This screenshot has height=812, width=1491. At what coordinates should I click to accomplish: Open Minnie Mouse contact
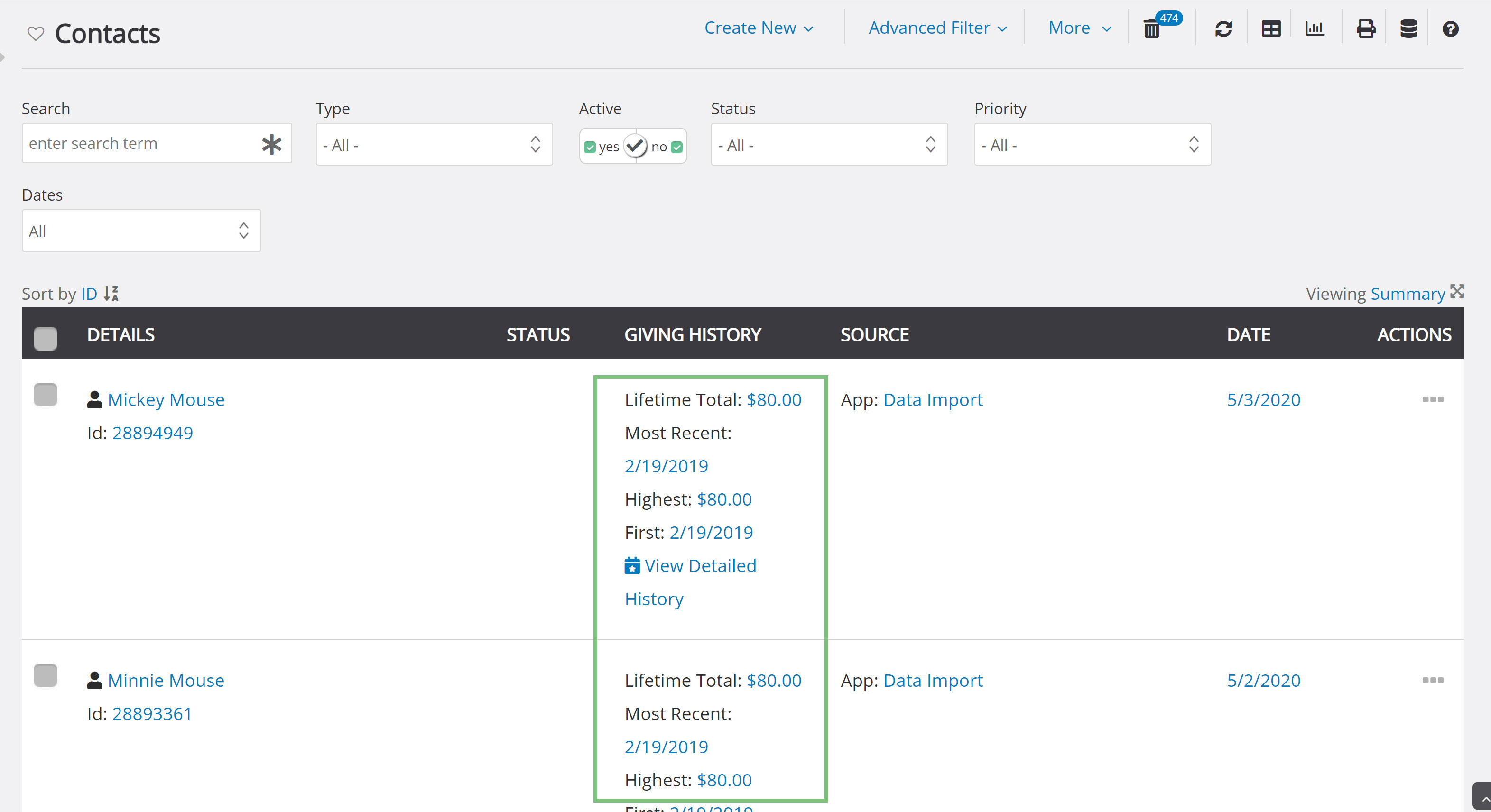pyautogui.click(x=166, y=681)
